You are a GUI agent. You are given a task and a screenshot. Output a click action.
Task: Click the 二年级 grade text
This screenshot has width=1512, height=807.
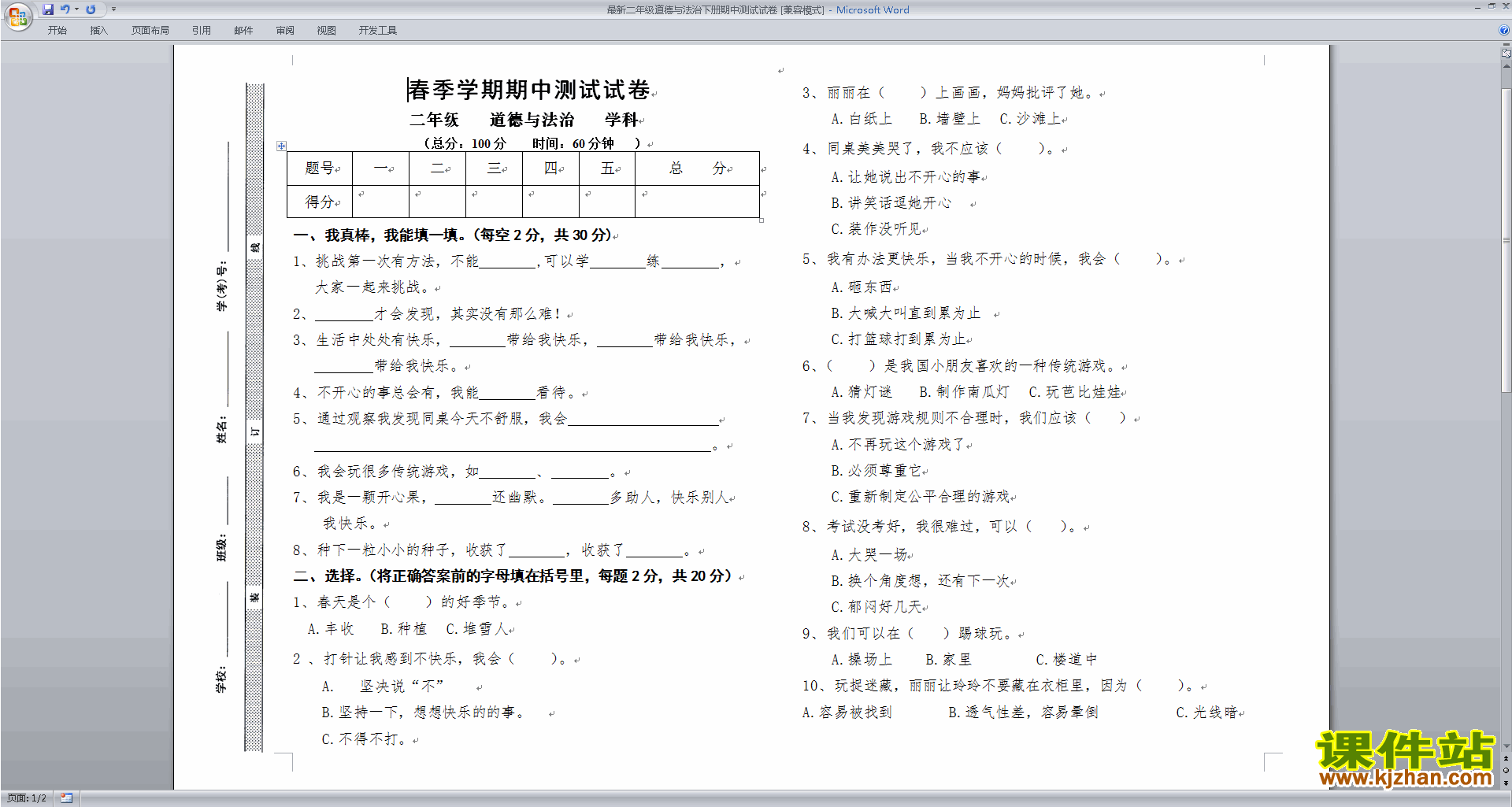pos(434,120)
